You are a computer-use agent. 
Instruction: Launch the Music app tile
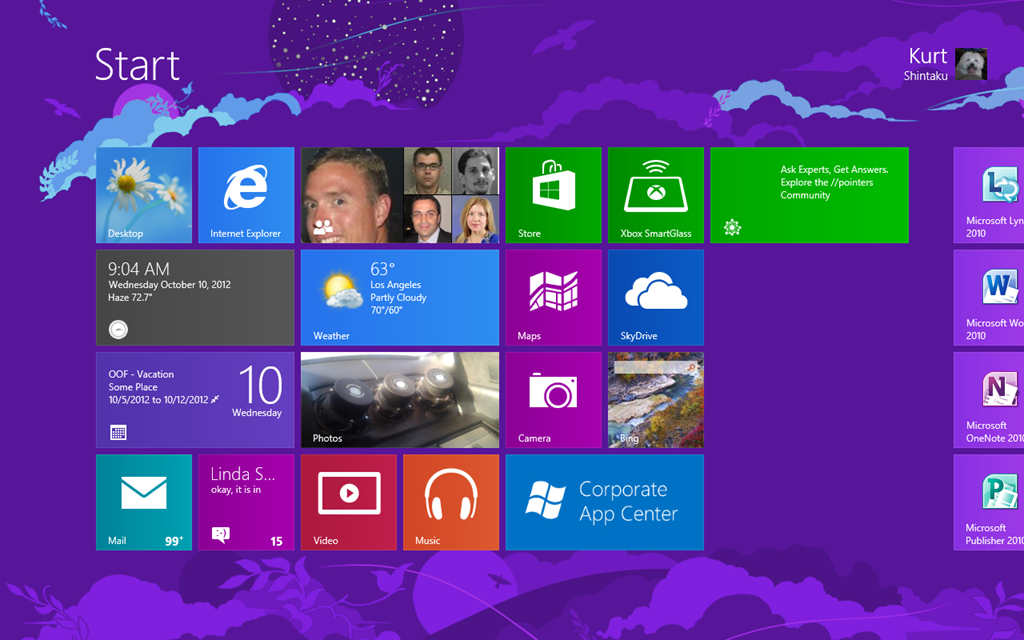tap(451, 501)
